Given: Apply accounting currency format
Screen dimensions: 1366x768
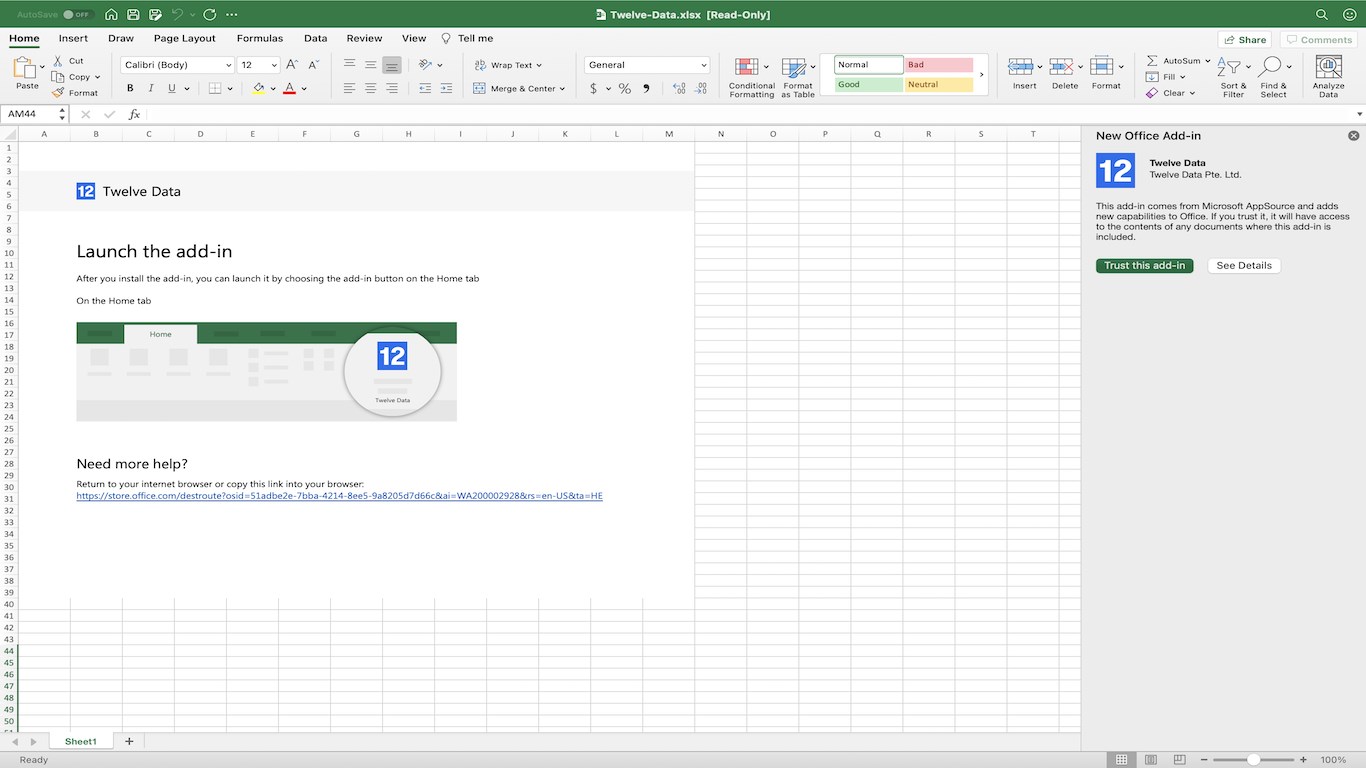Looking at the screenshot, I should [x=594, y=88].
